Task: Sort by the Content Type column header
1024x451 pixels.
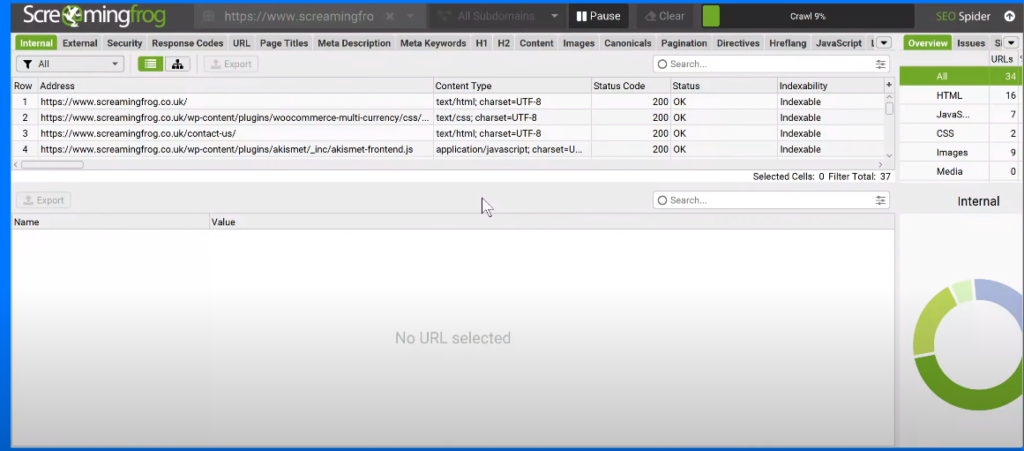Action: pyautogui.click(x=513, y=86)
